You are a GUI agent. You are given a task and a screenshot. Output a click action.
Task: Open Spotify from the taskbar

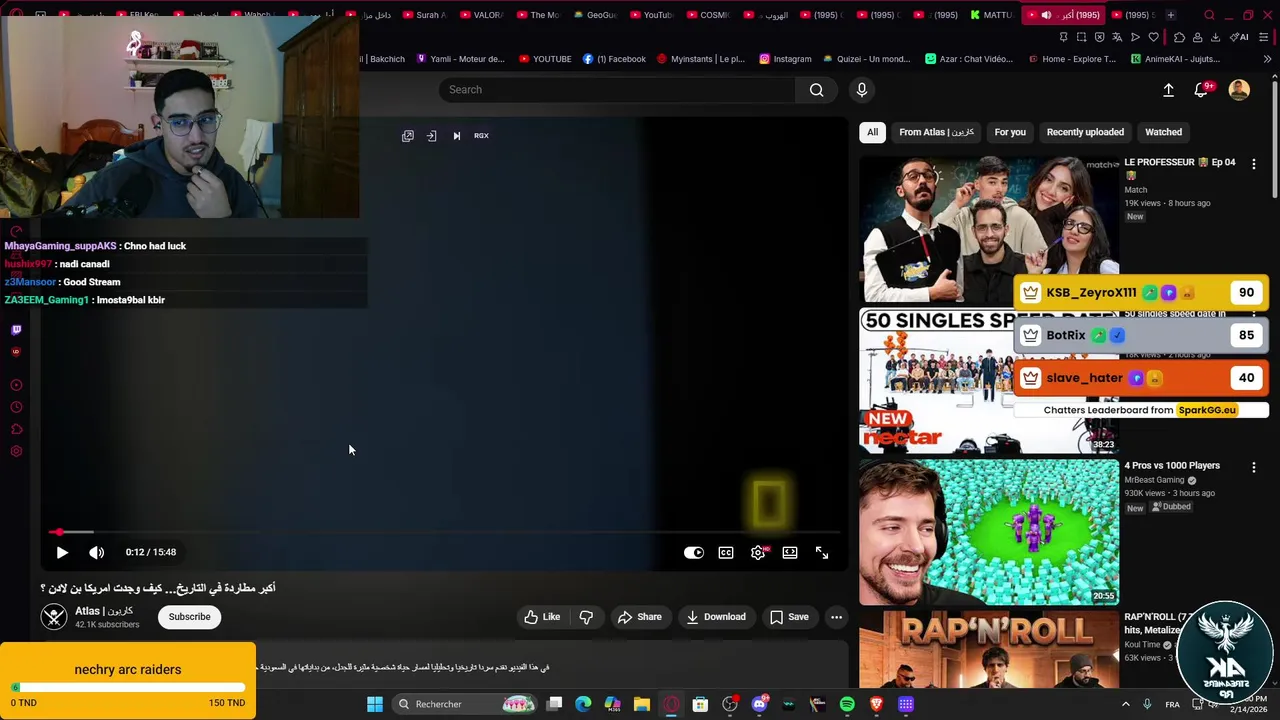(x=847, y=704)
